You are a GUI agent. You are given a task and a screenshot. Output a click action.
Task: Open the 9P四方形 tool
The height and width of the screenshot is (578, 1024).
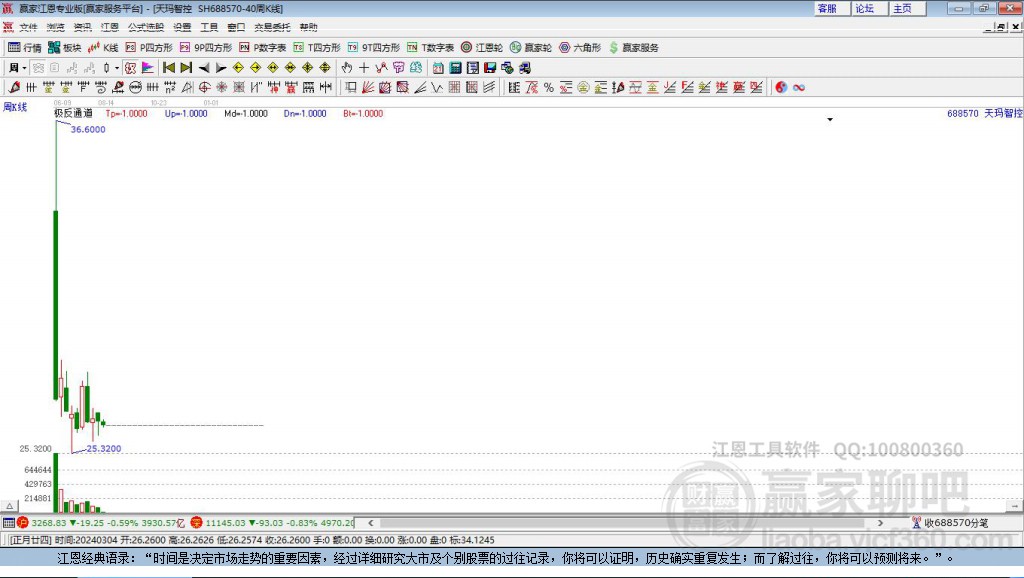tap(206, 48)
